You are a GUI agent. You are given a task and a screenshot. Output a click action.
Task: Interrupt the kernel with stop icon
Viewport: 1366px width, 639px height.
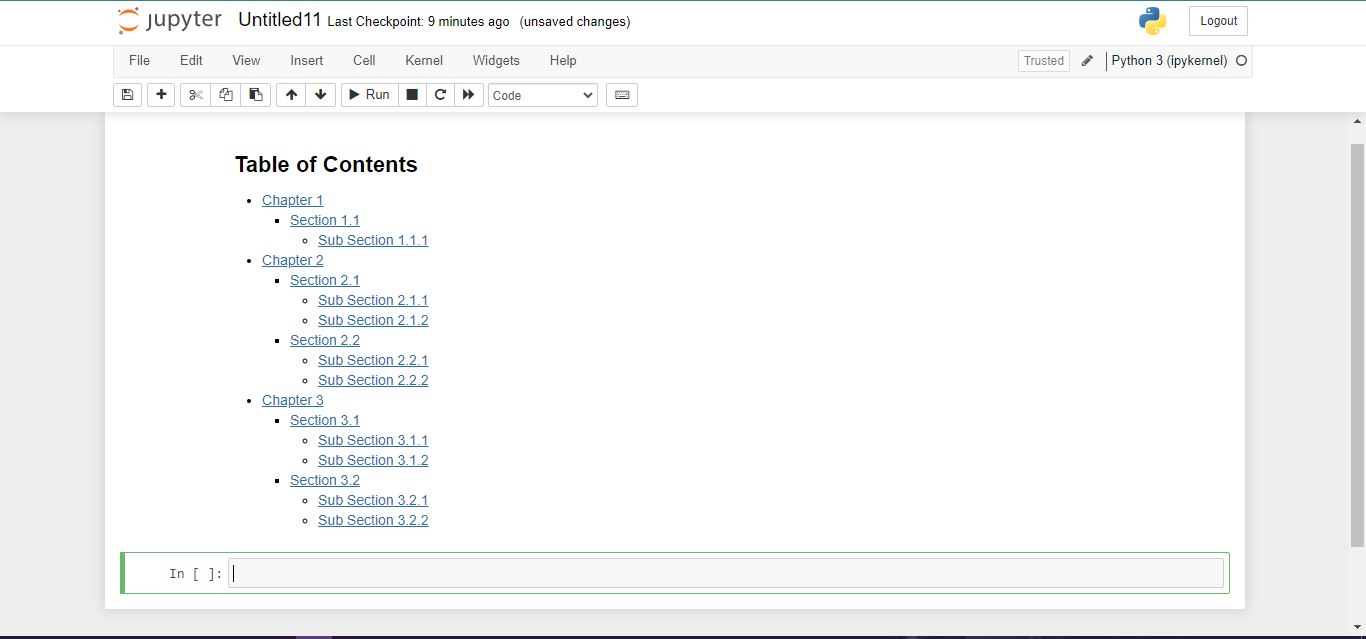pos(411,95)
